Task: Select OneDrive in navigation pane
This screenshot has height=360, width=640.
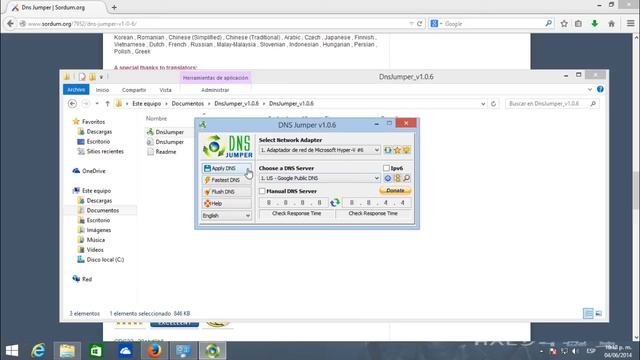Action: coord(94,171)
